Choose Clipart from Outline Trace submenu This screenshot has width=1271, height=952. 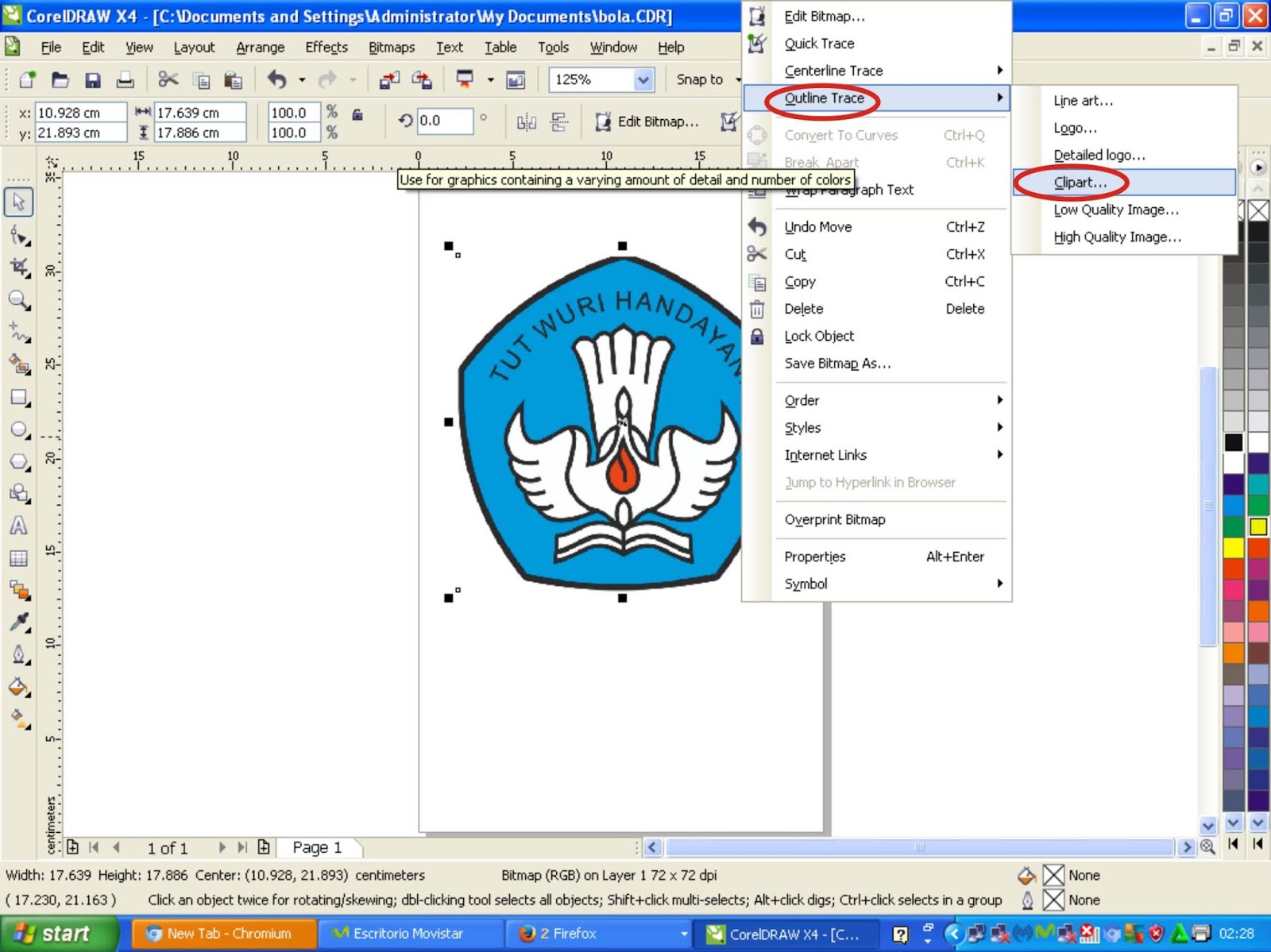(1125, 183)
